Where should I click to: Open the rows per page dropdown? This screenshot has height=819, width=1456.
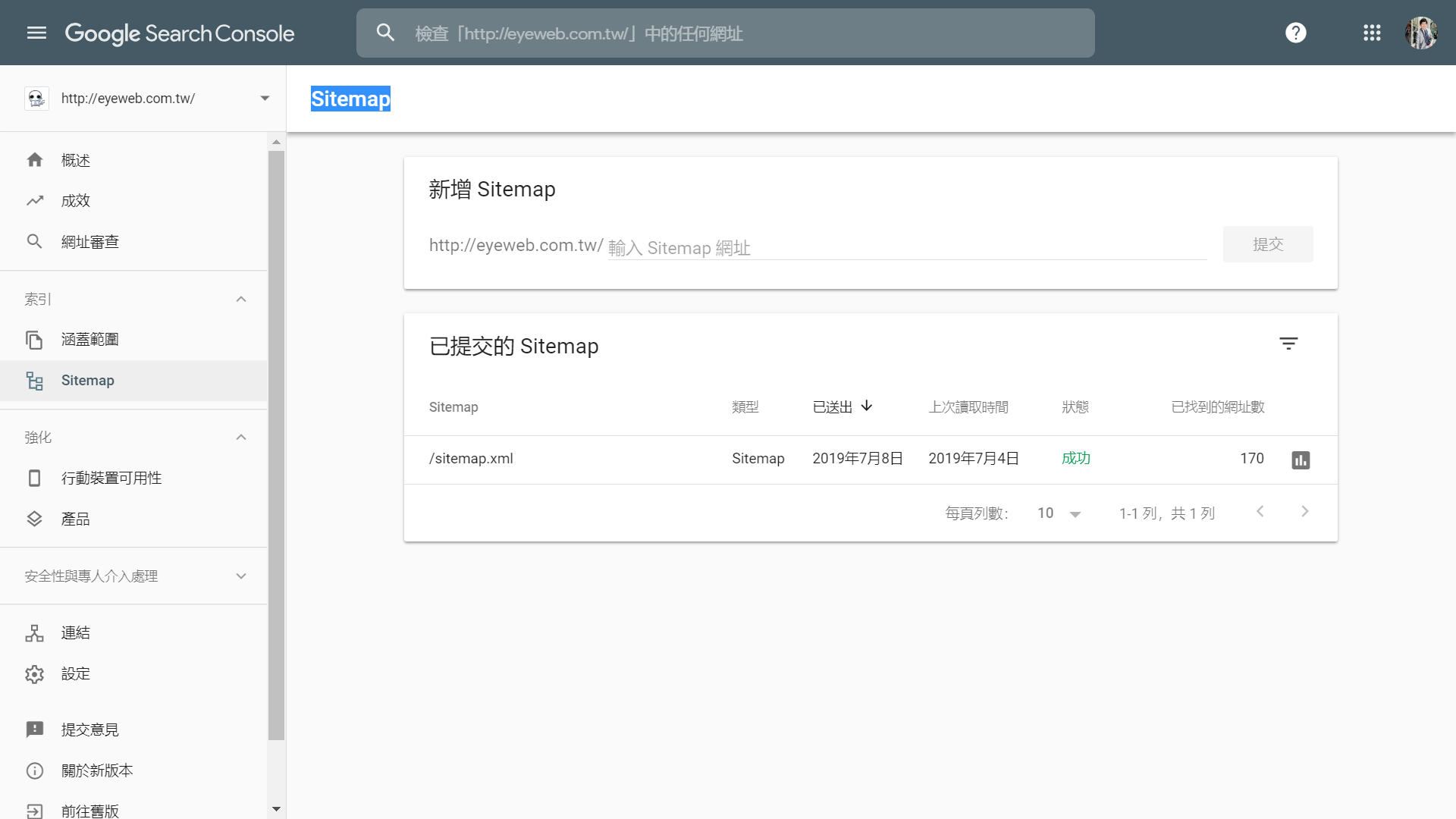point(1059,513)
